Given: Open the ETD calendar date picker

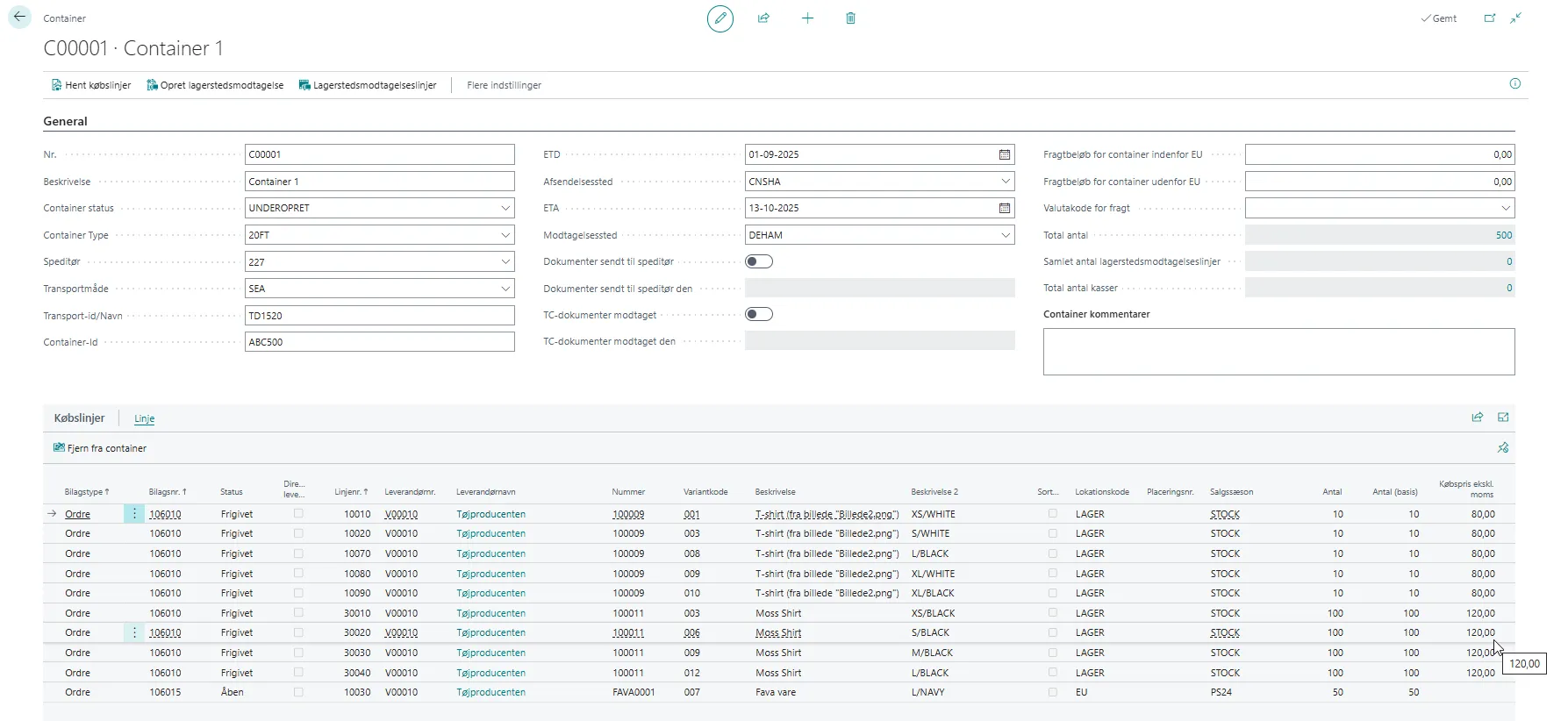Looking at the screenshot, I should point(1004,154).
